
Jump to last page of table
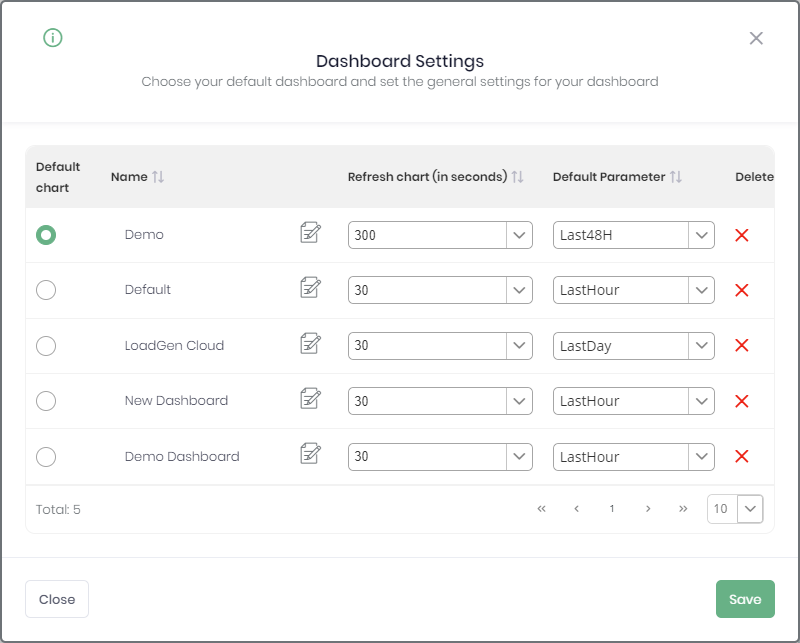(683, 508)
